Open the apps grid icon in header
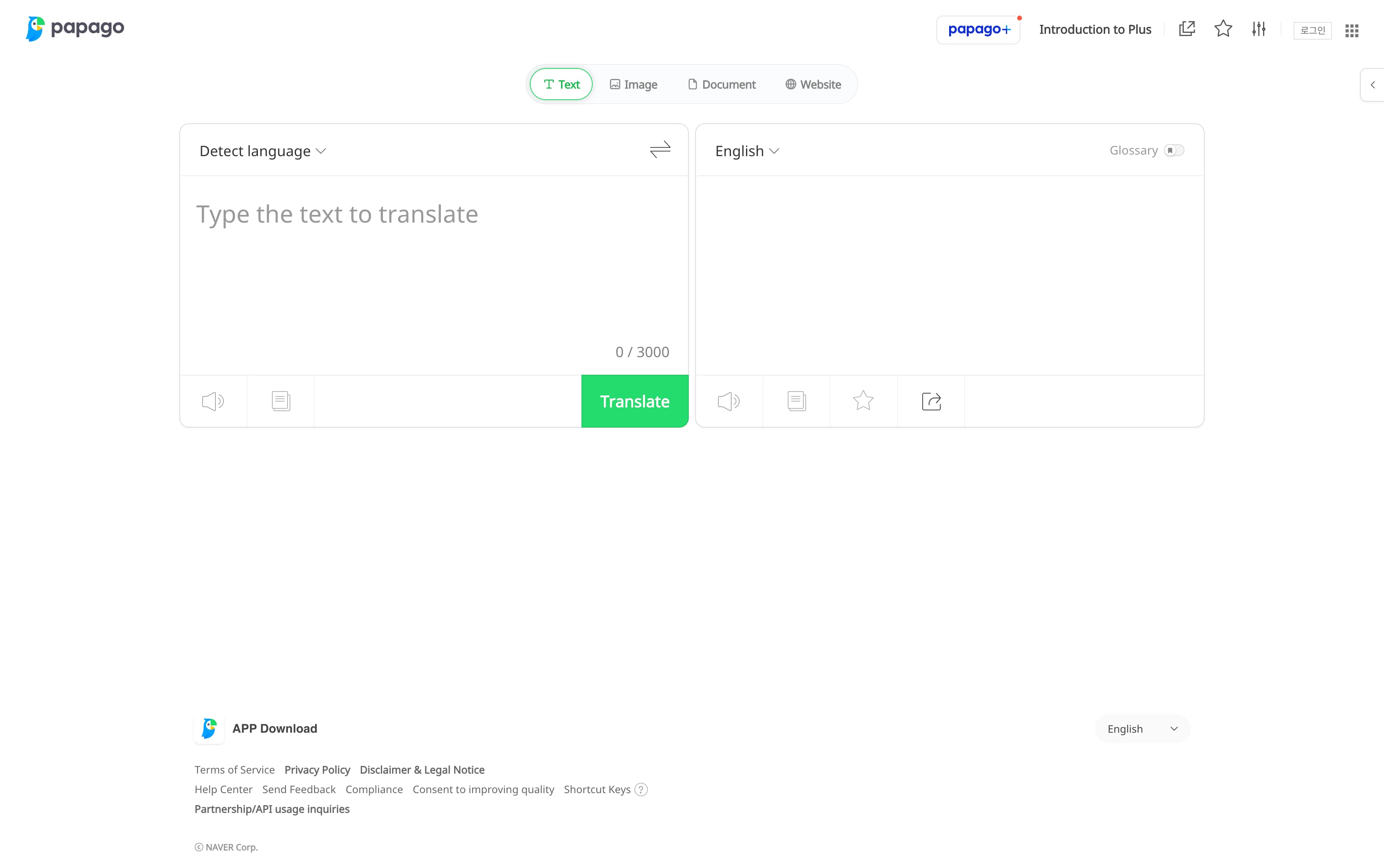This screenshot has height=868, width=1384. click(1351, 30)
